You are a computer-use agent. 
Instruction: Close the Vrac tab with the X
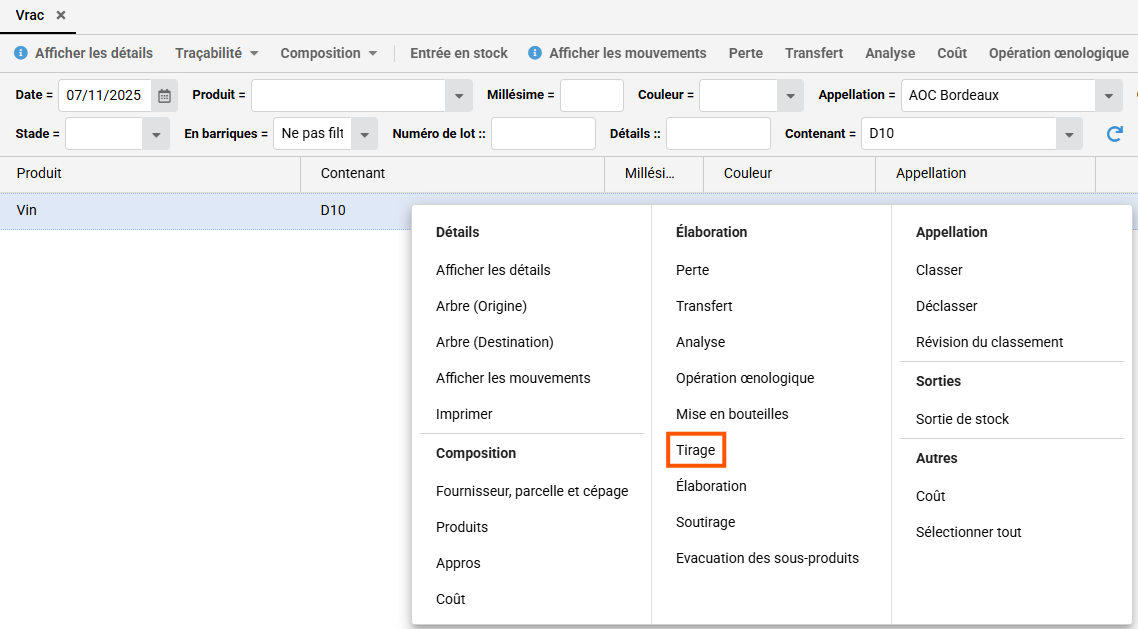point(61,15)
